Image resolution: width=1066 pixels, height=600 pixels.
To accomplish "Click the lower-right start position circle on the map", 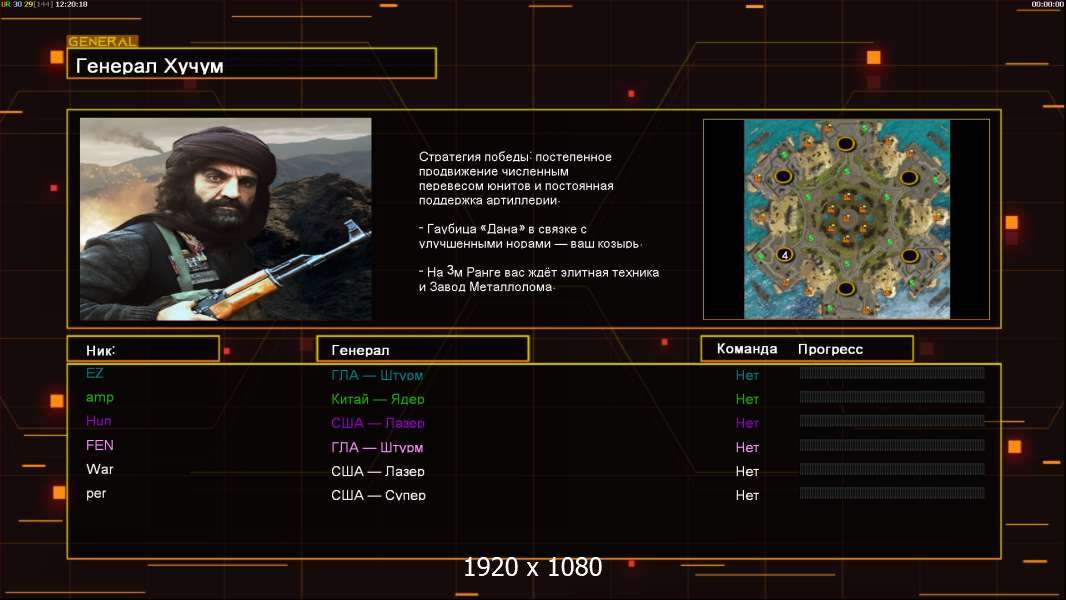I will (908, 255).
